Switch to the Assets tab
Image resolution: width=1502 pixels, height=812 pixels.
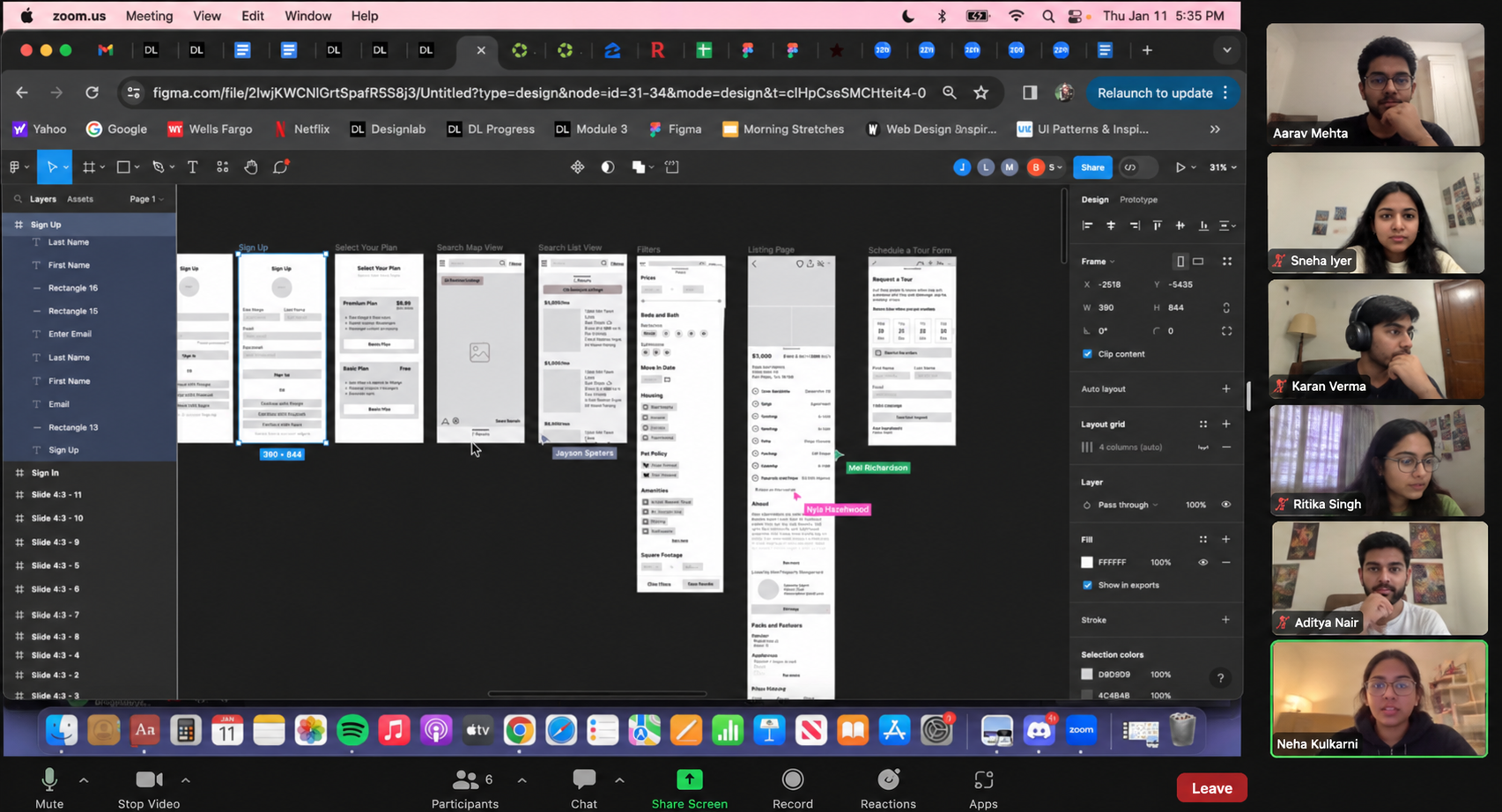point(80,199)
